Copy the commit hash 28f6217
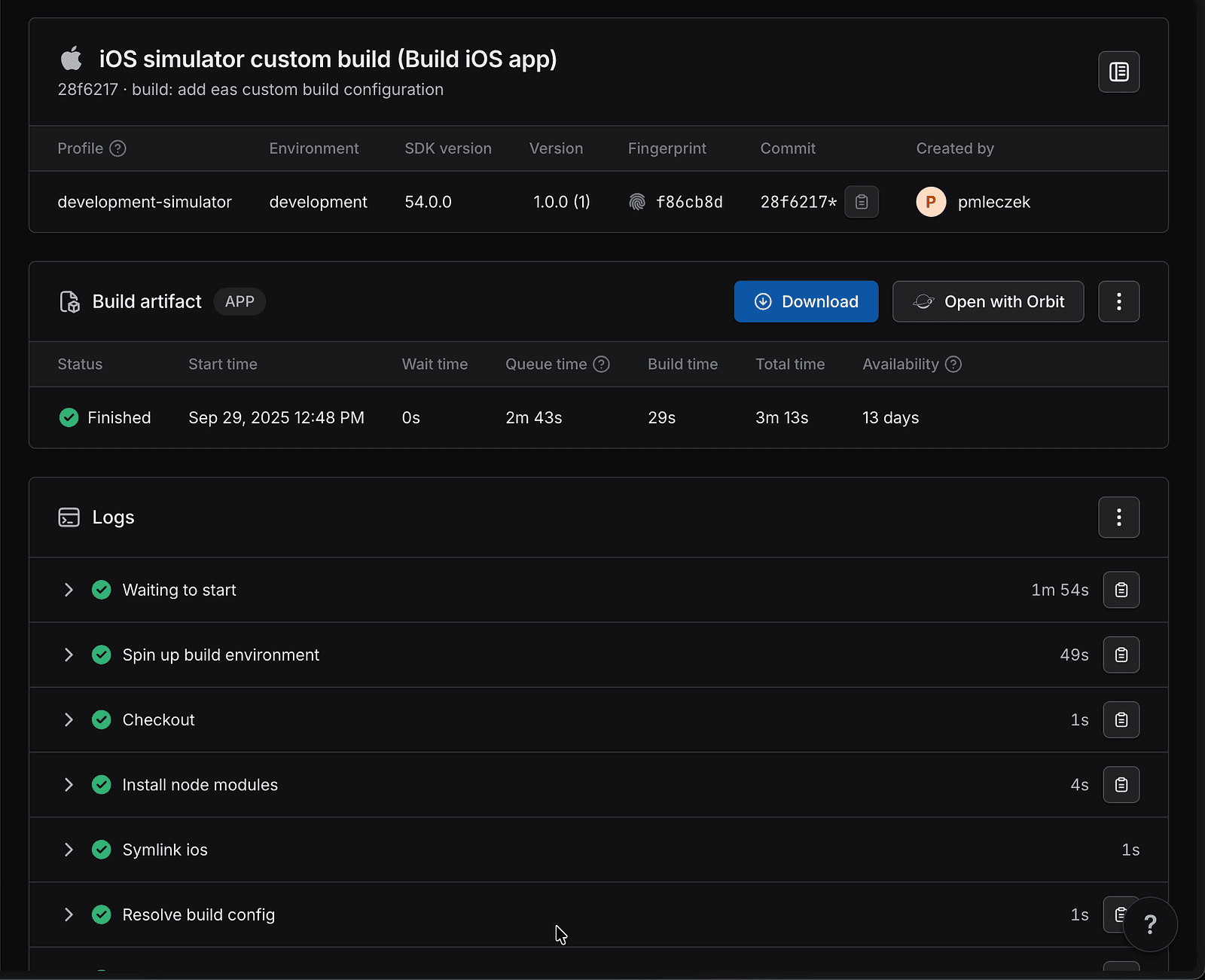This screenshot has width=1205, height=980. (862, 202)
